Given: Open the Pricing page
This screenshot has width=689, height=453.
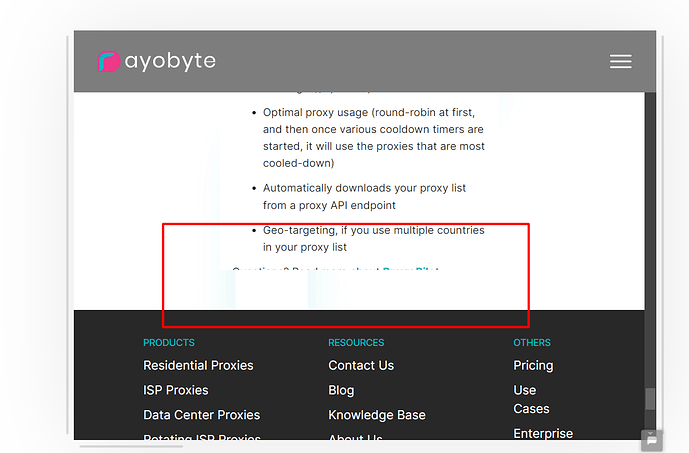Looking at the screenshot, I should (533, 365).
